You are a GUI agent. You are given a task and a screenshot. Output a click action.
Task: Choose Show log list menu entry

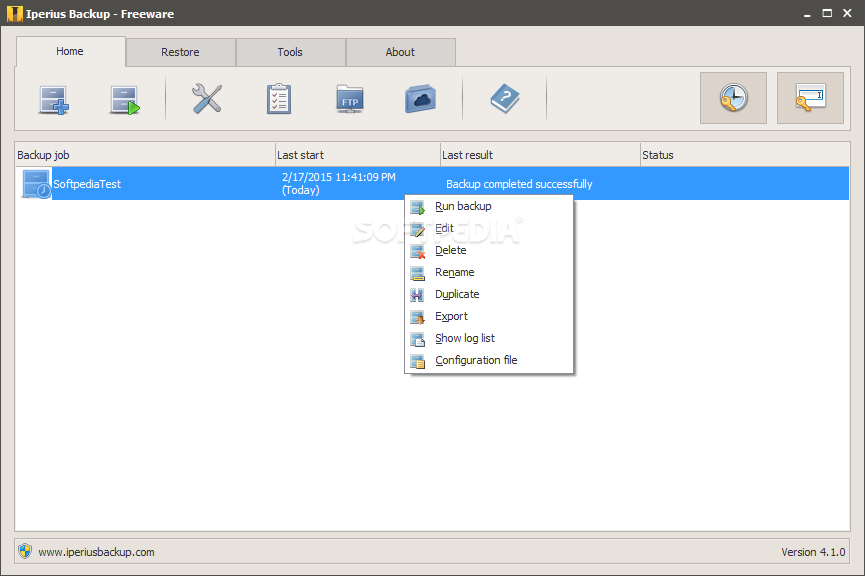point(489,338)
